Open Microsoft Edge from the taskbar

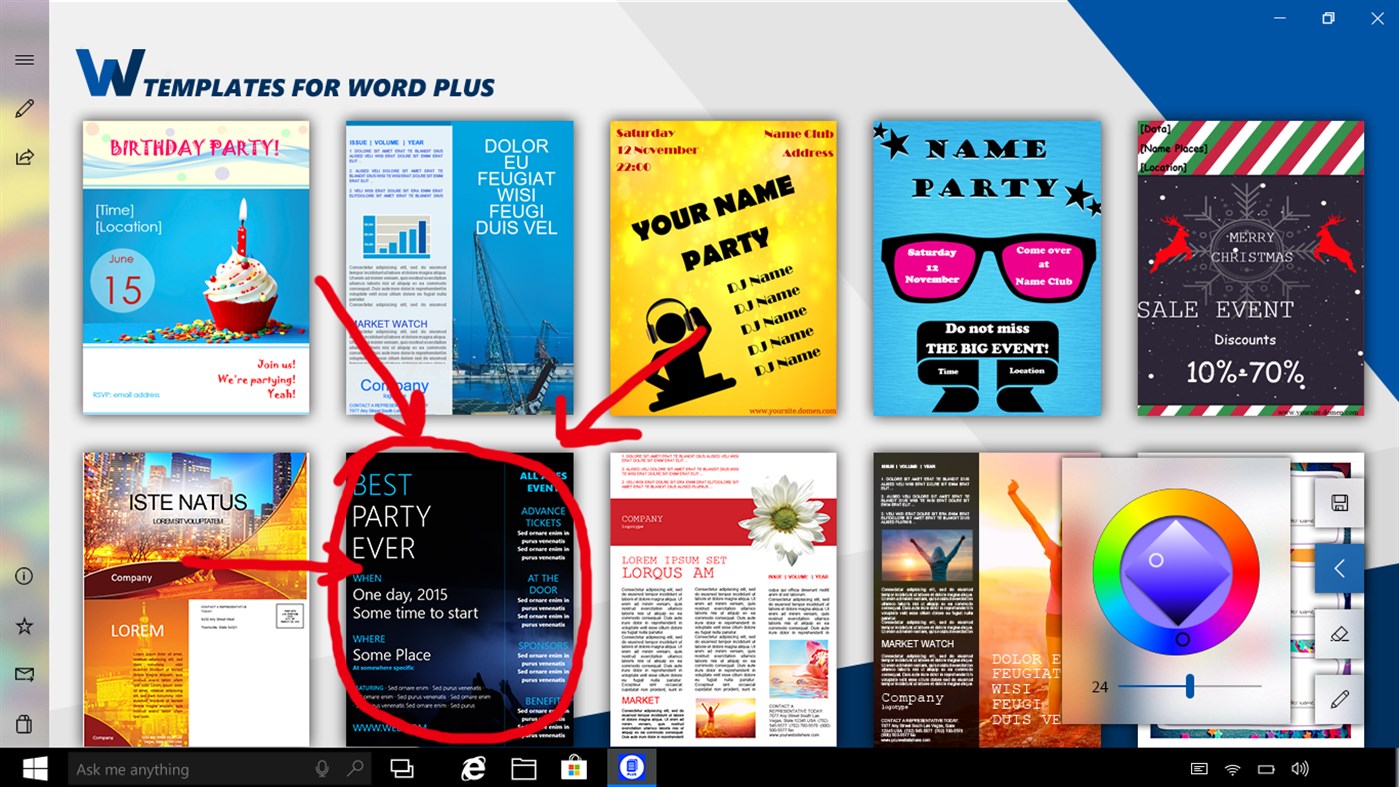[473, 768]
